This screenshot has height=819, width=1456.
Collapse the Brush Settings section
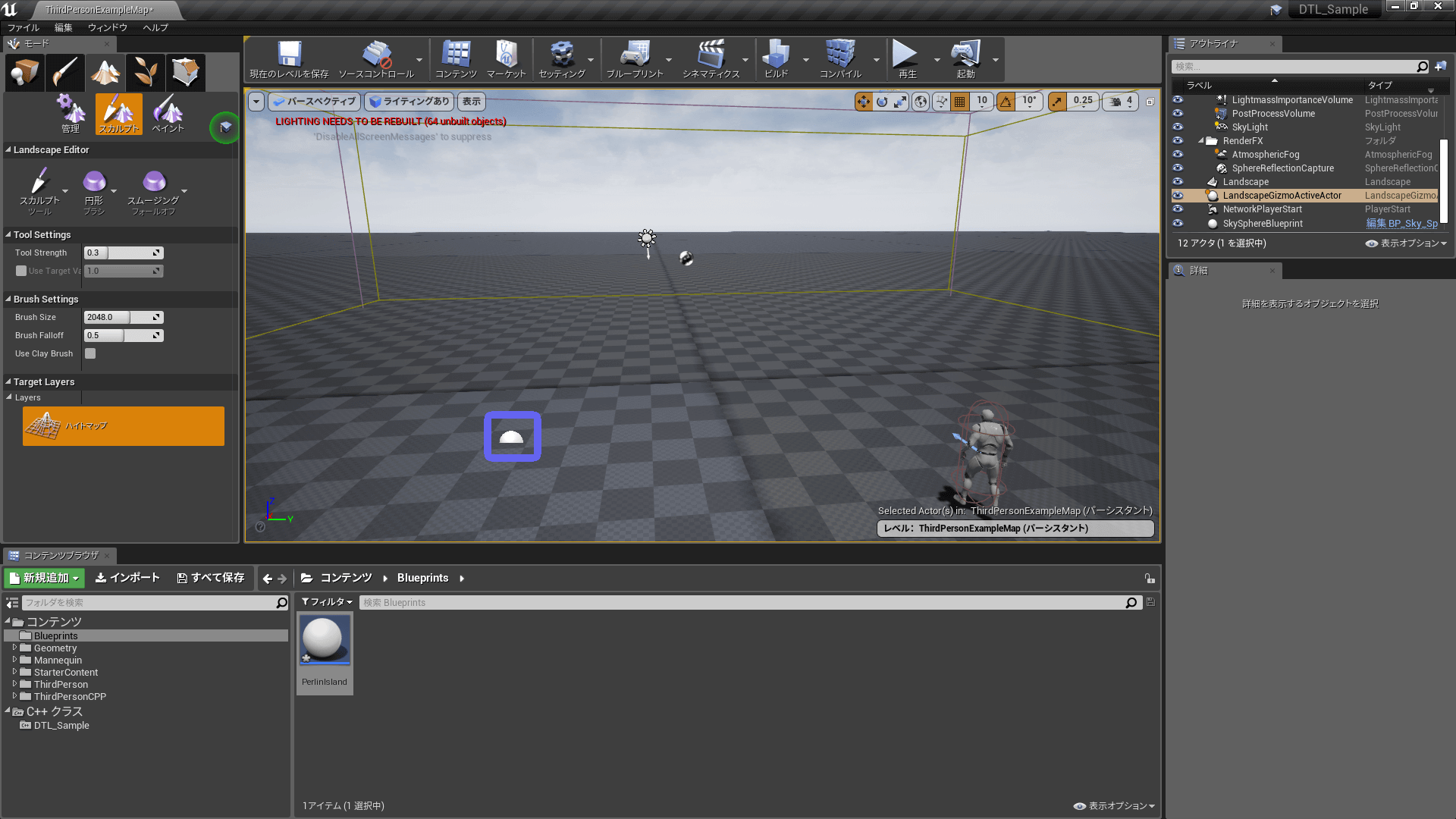[8, 299]
